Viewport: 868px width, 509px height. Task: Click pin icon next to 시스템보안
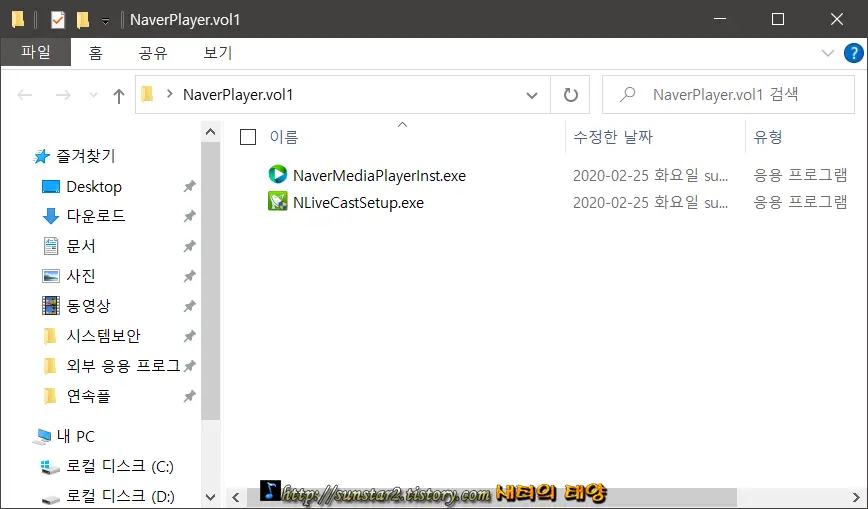(190, 336)
